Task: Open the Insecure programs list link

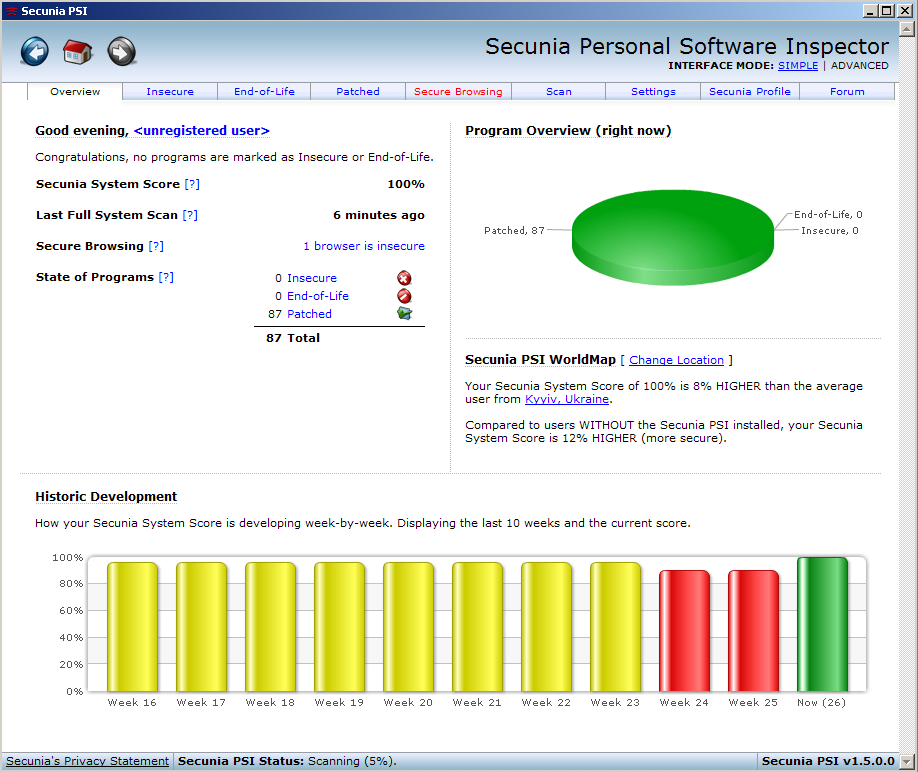Action: [311, 278]
